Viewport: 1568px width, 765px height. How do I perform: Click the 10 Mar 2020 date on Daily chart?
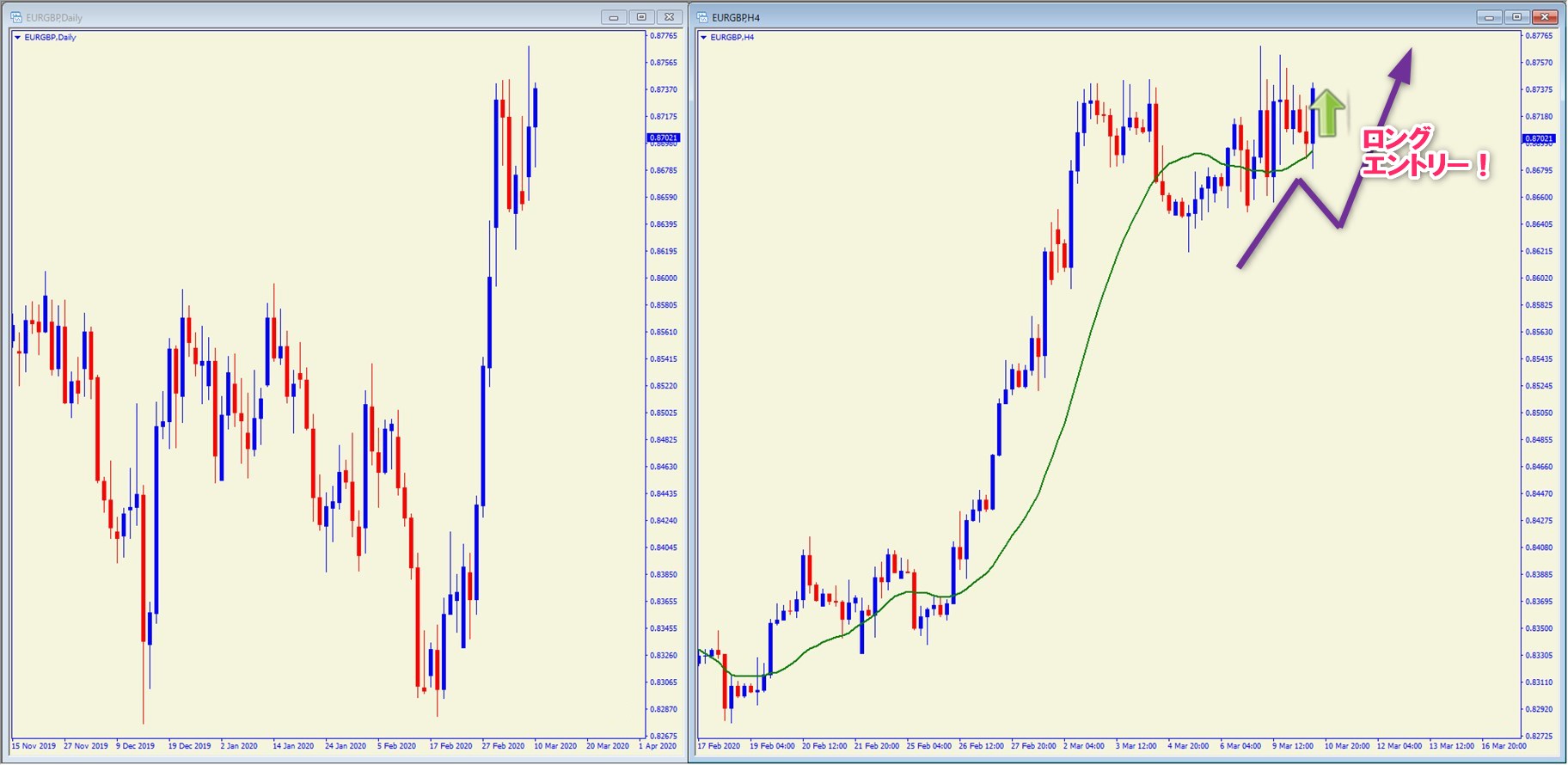555,746
